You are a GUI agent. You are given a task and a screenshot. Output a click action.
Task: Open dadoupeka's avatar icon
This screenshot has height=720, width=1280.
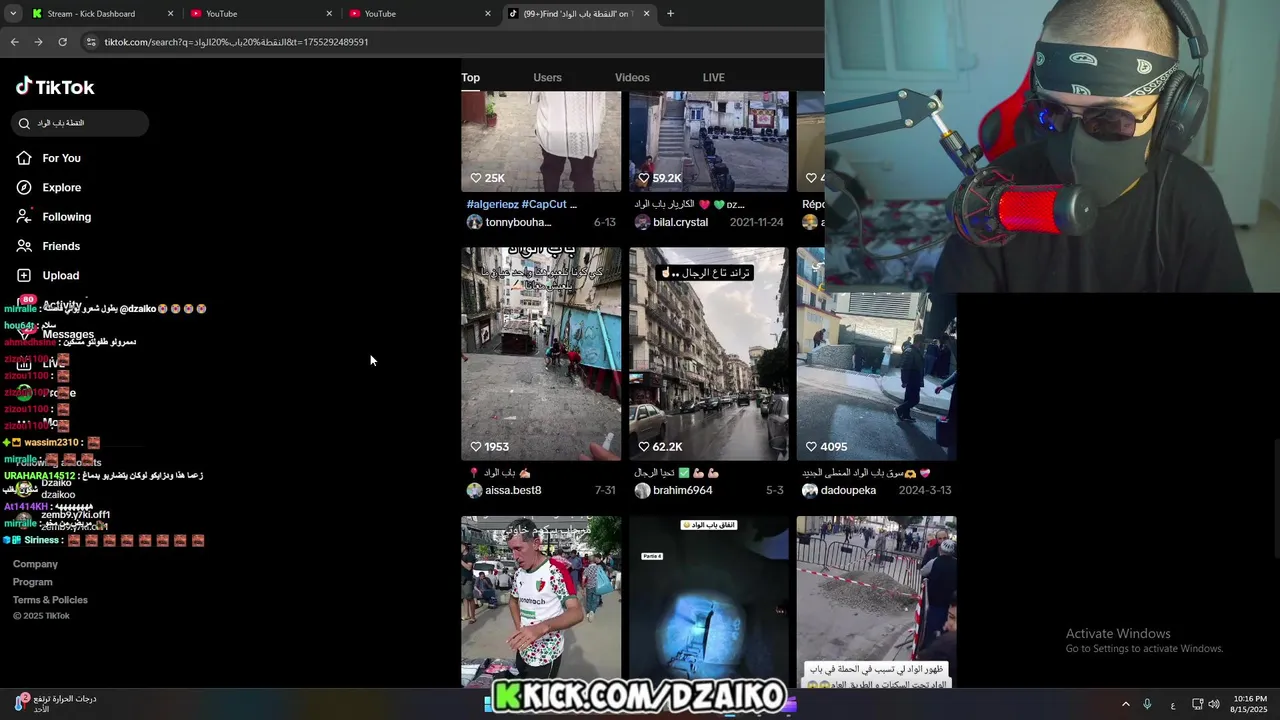810,490
